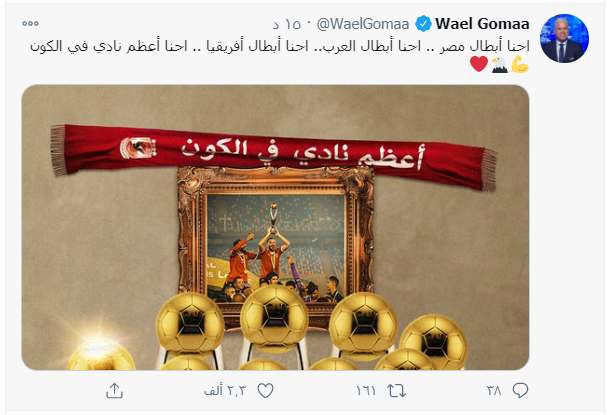Click the reply count ٣٨
Image resolution: width=607 pixels, height=415 pixels.
coord(494,391)
